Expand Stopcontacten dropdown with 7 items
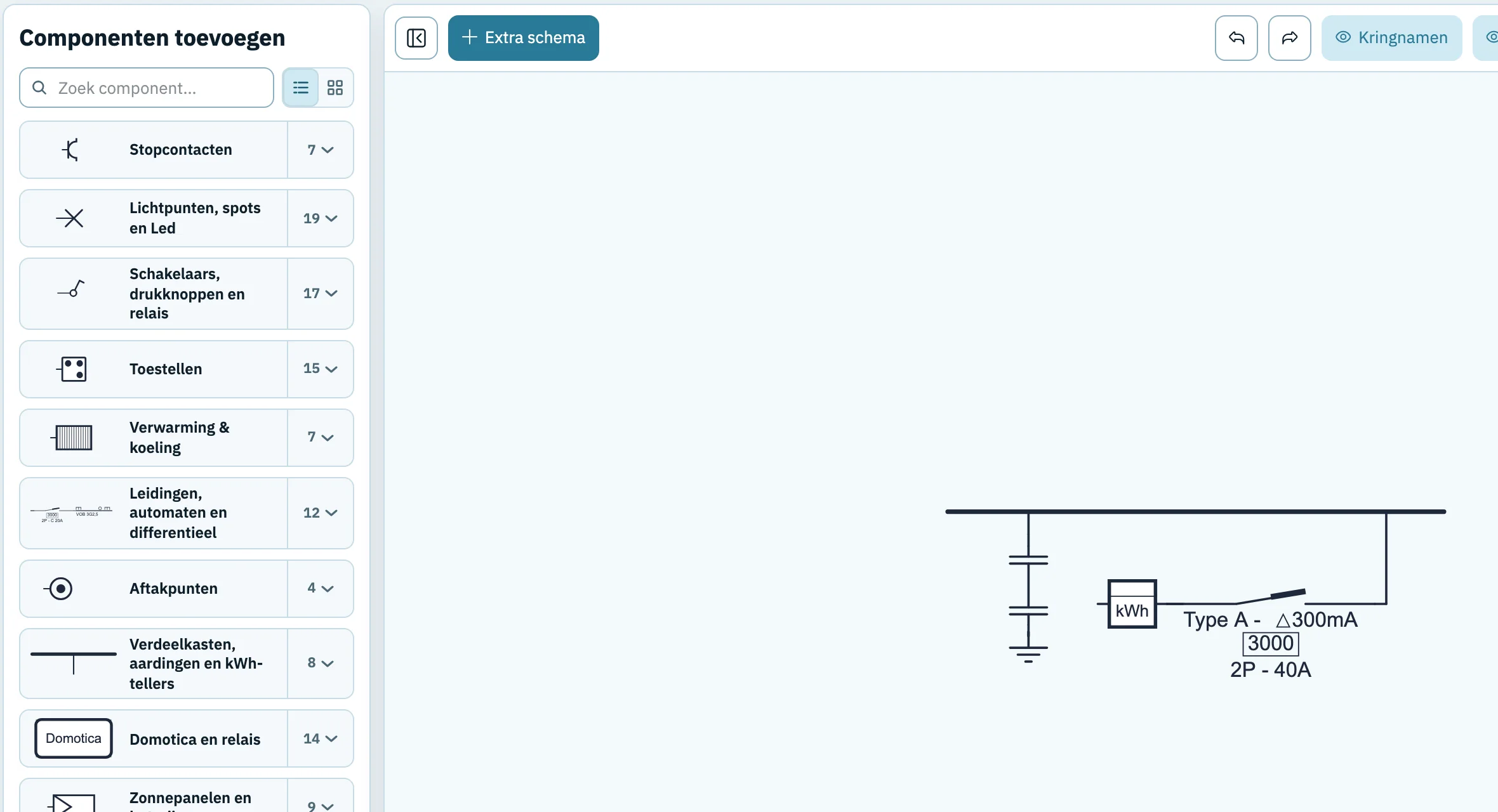 (321, 150)
